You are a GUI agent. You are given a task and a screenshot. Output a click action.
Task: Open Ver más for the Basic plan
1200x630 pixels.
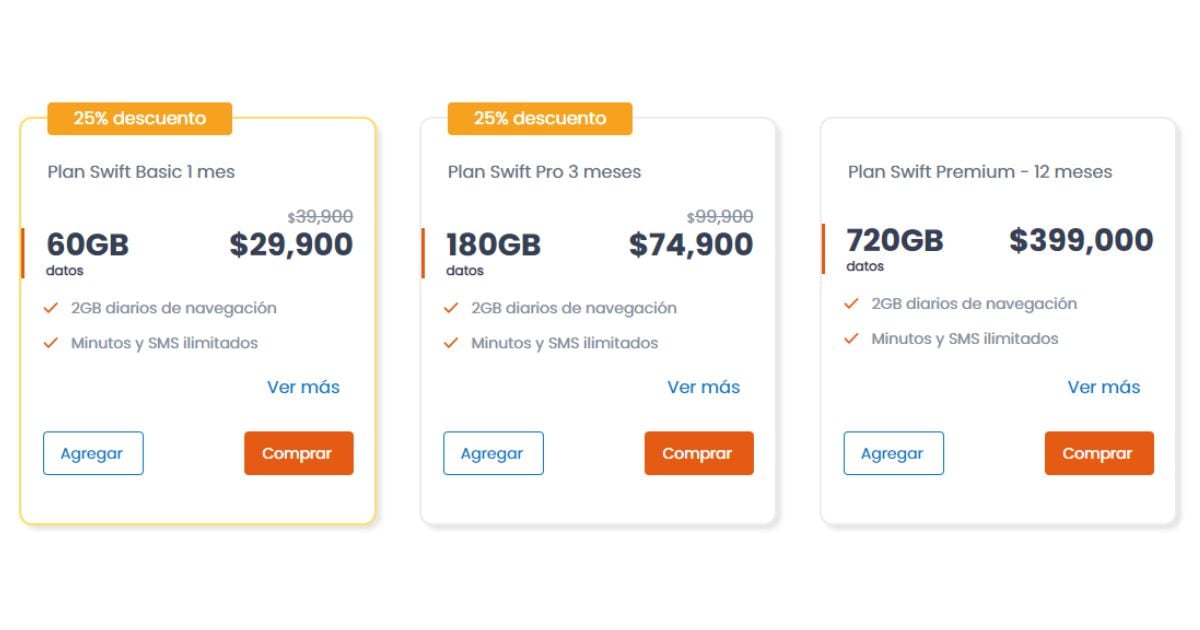point(302,387)
